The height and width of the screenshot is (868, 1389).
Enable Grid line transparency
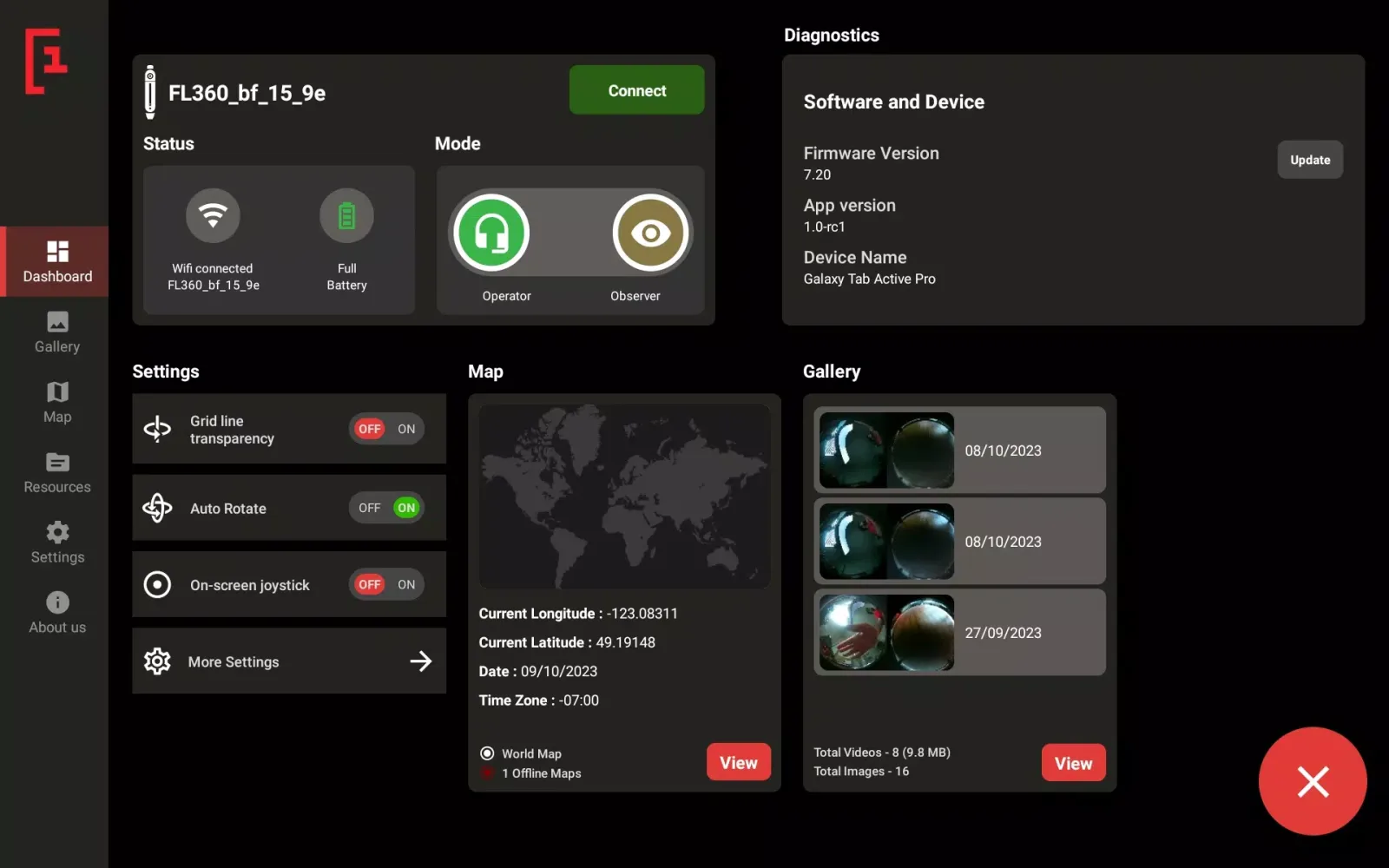click(x=405, y=428)
